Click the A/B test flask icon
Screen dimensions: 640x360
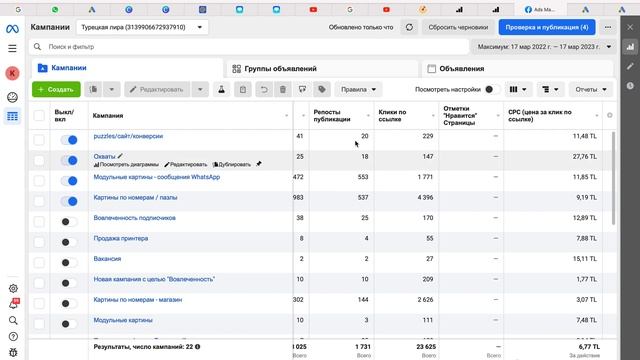click(222, 89)
